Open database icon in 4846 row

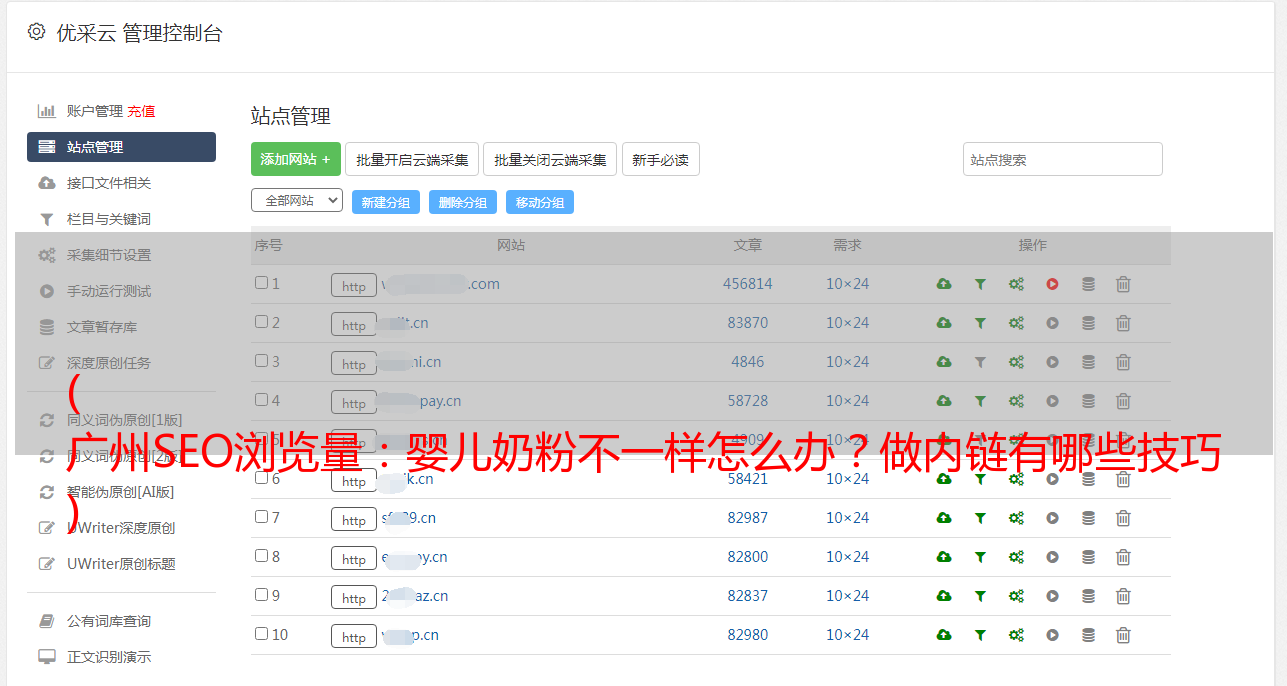pyautogui.click(x=1088, y=362)
